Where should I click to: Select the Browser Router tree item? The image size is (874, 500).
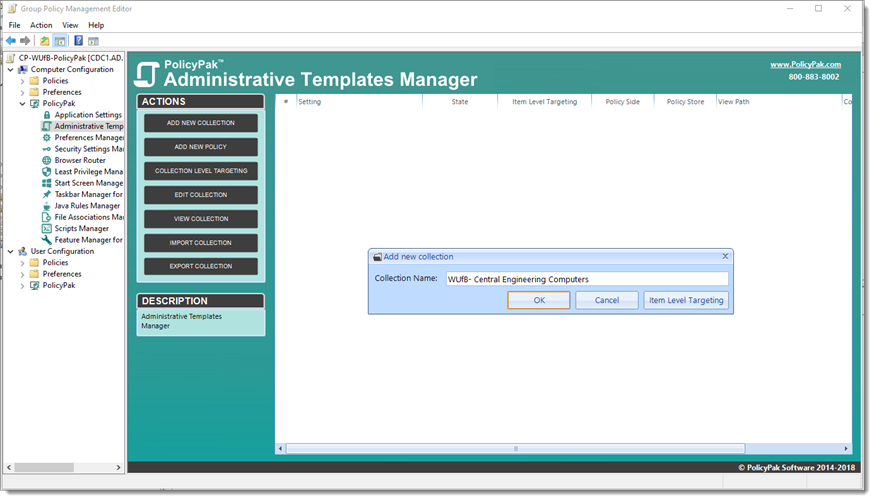pos(80,161)
